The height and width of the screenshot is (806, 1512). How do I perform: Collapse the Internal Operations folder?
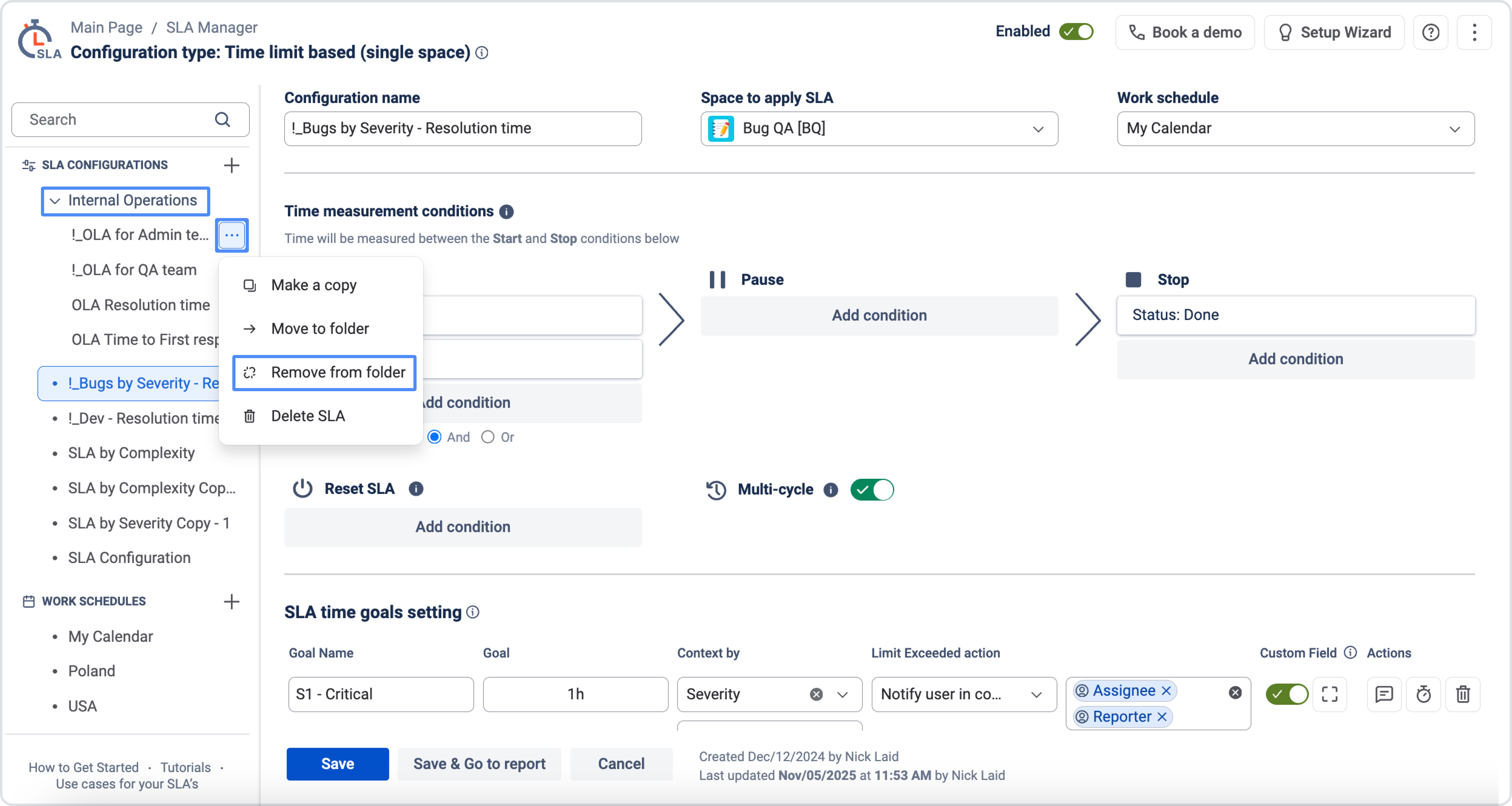55,201
